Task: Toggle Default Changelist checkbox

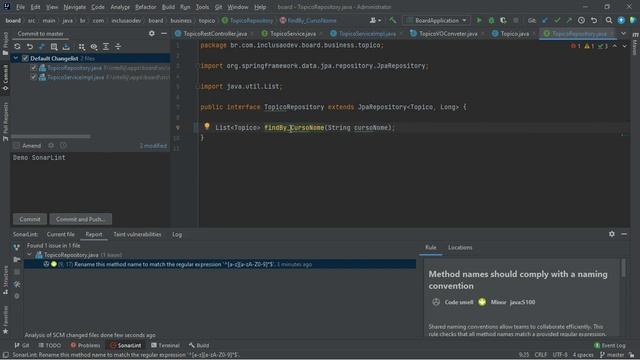Action: [x=25, y=58]
